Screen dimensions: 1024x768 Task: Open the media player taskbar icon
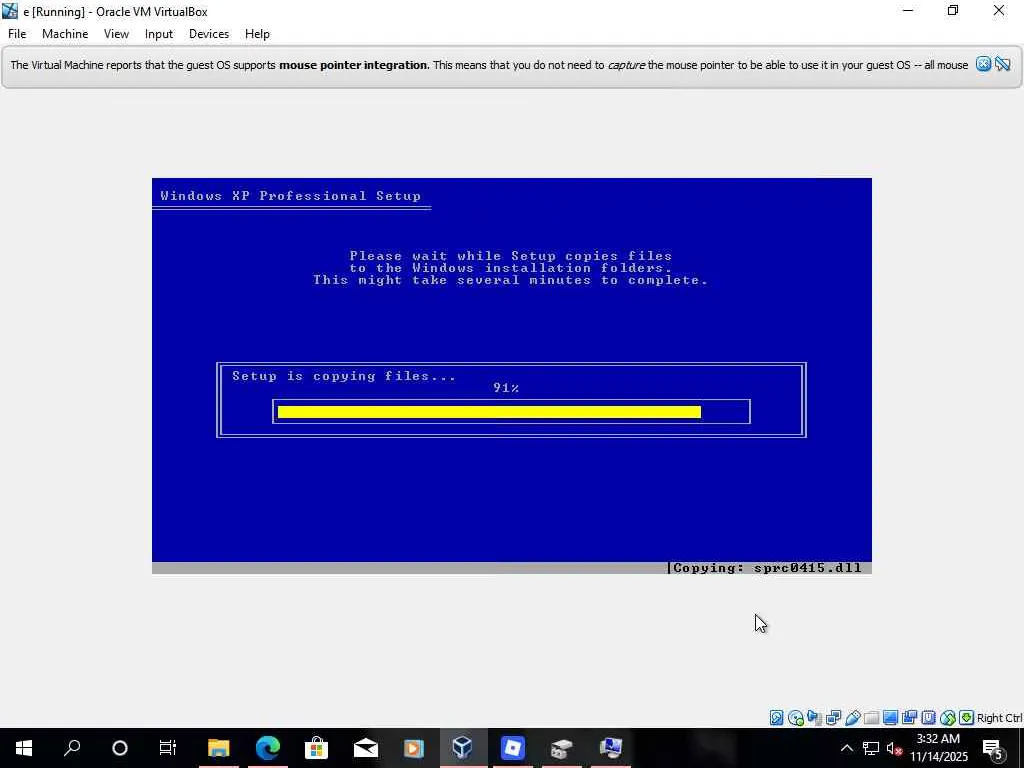click(414, 748)
